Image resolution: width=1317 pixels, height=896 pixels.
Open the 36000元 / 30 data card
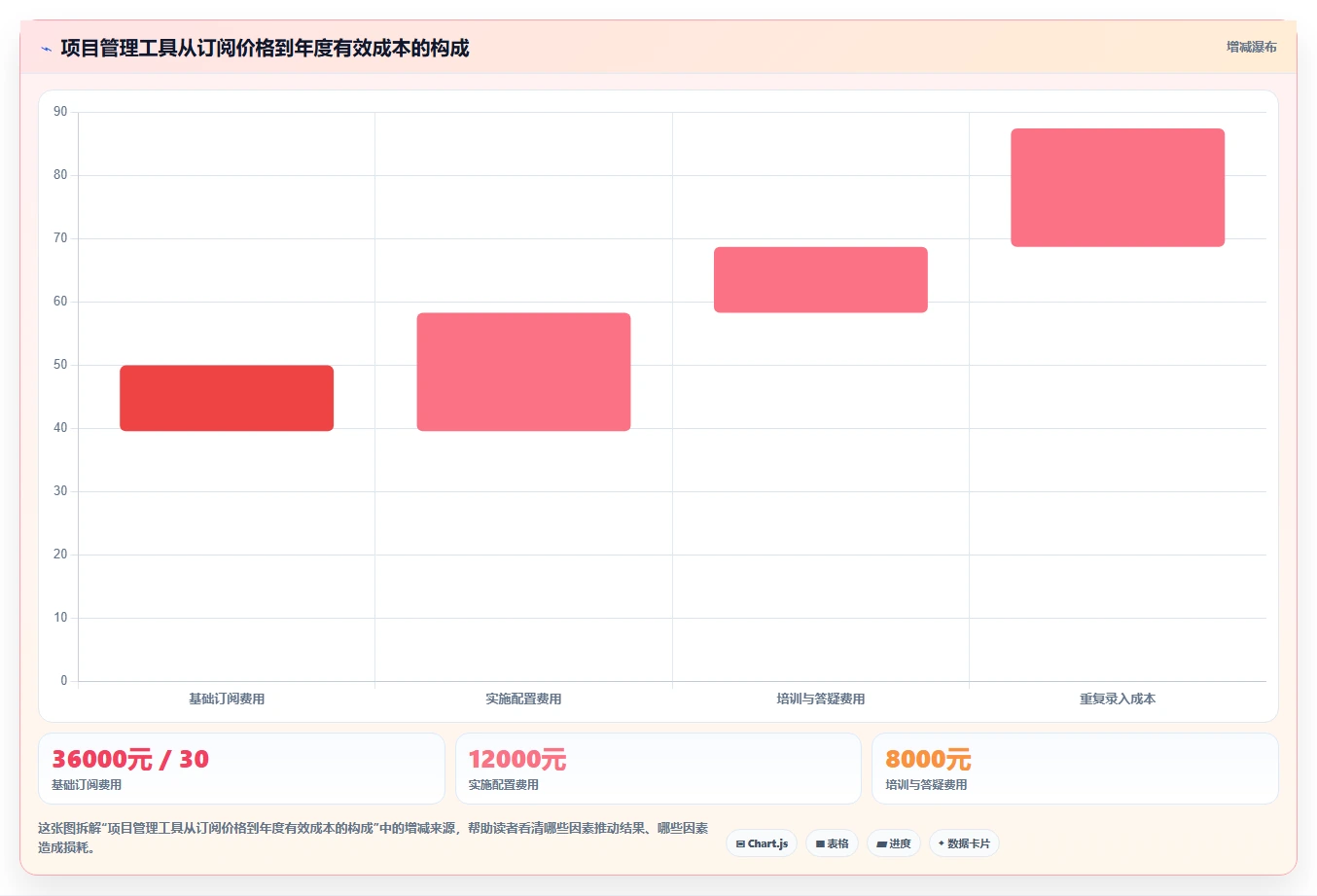pos(241,769)
